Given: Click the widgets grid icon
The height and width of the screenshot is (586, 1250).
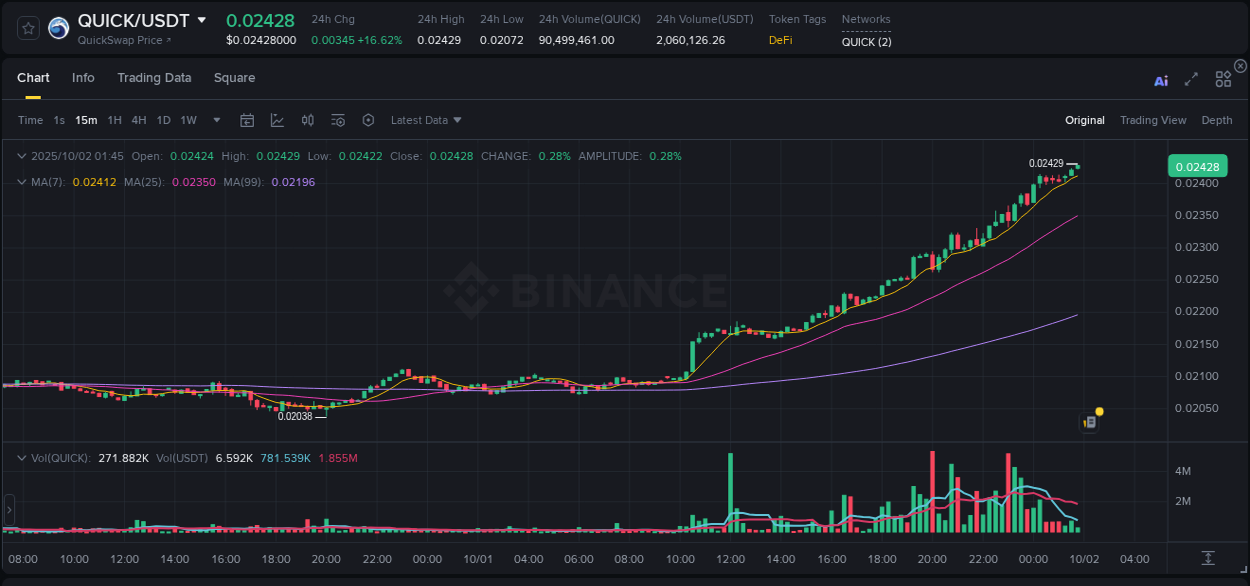Looking at the screenshot, I should [x=1222, y=79].
